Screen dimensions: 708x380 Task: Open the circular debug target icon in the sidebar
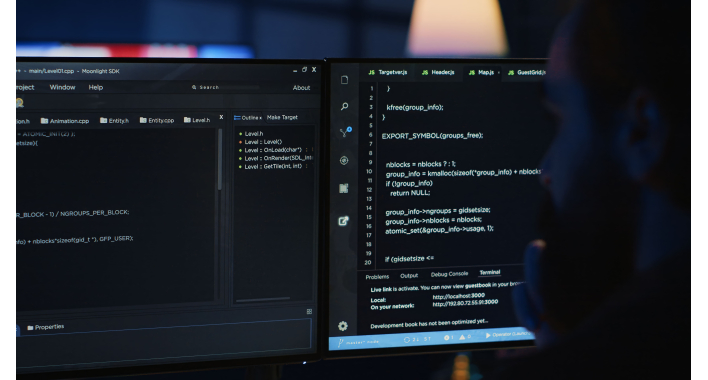[x=344, y=161]
